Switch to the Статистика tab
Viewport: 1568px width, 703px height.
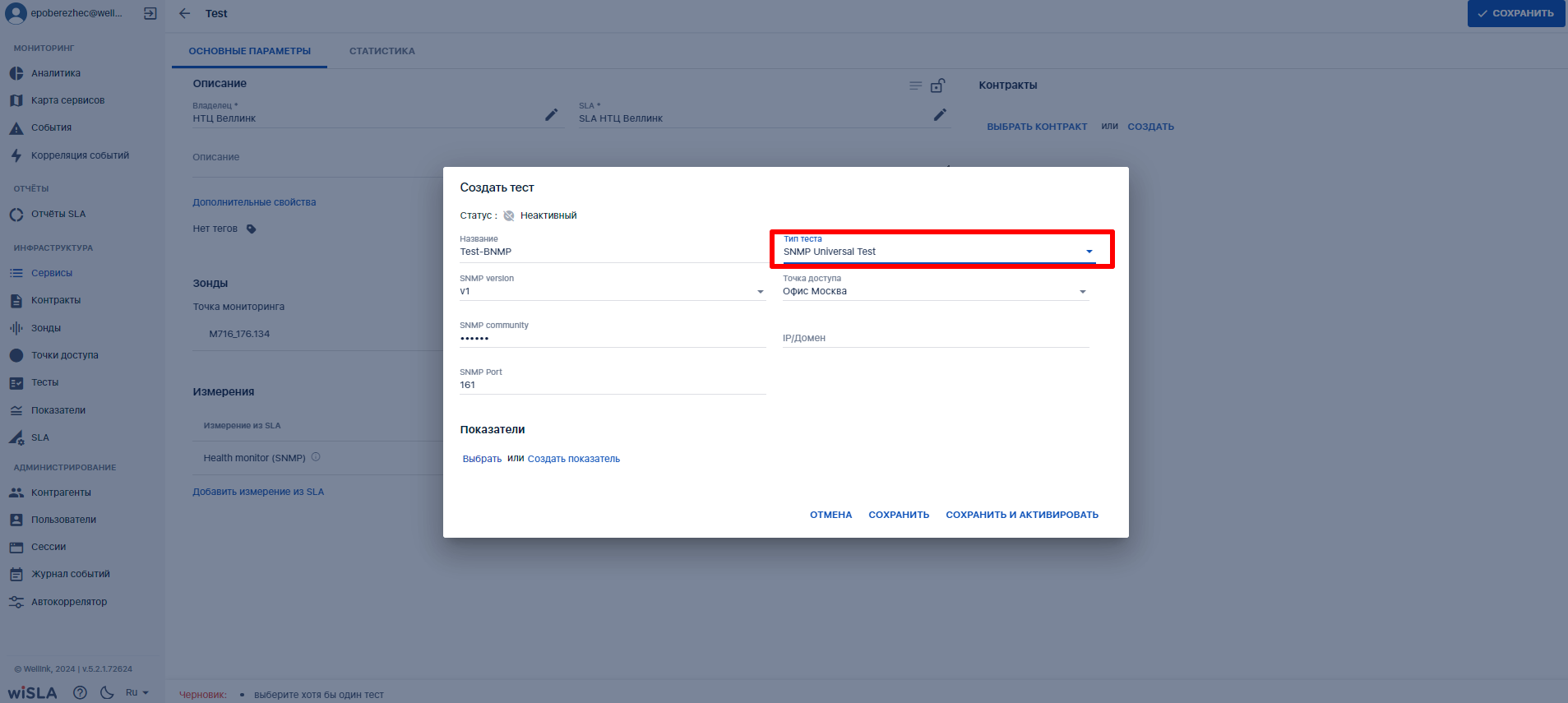(x=382, y=51)
